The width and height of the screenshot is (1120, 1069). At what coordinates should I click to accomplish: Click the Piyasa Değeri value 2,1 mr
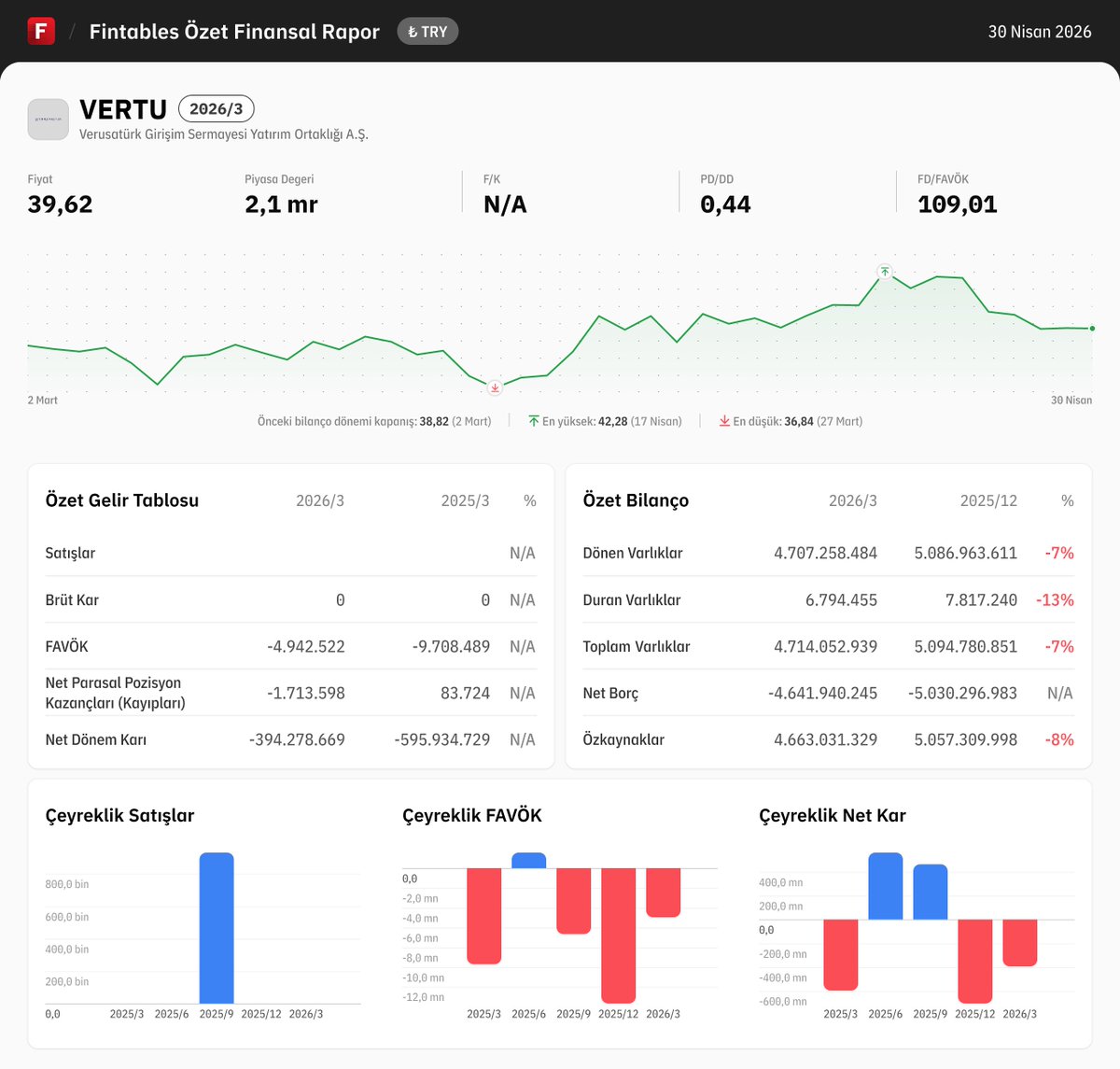pos(281,204)
